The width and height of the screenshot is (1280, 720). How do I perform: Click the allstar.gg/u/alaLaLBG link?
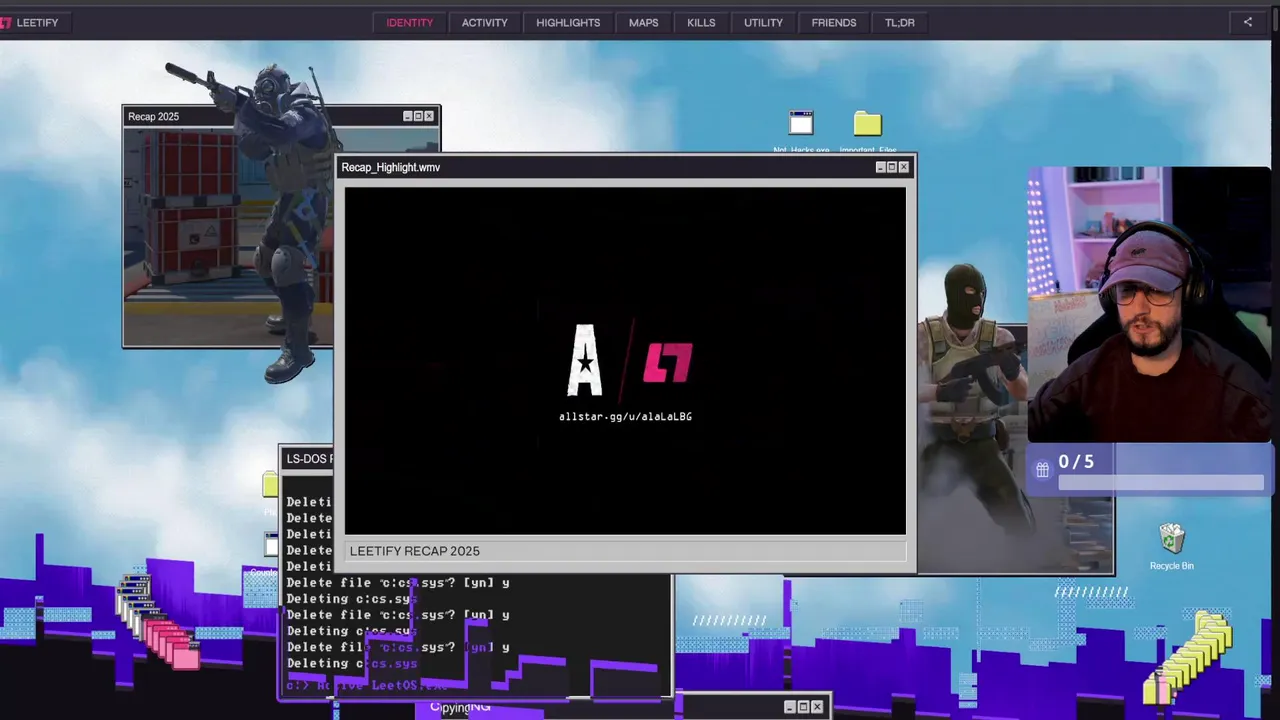pos(625,417)
